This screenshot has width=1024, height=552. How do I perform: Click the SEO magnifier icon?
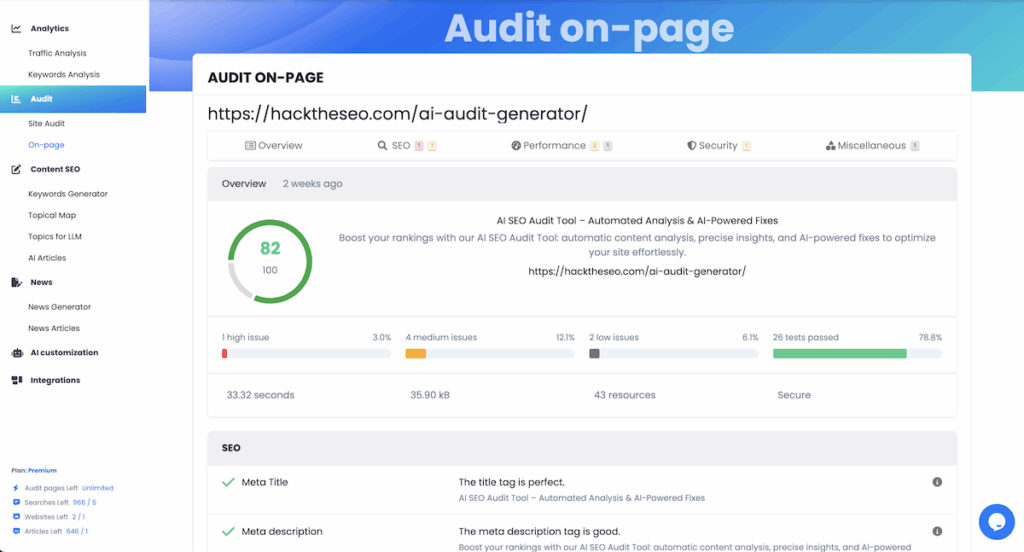382,146
